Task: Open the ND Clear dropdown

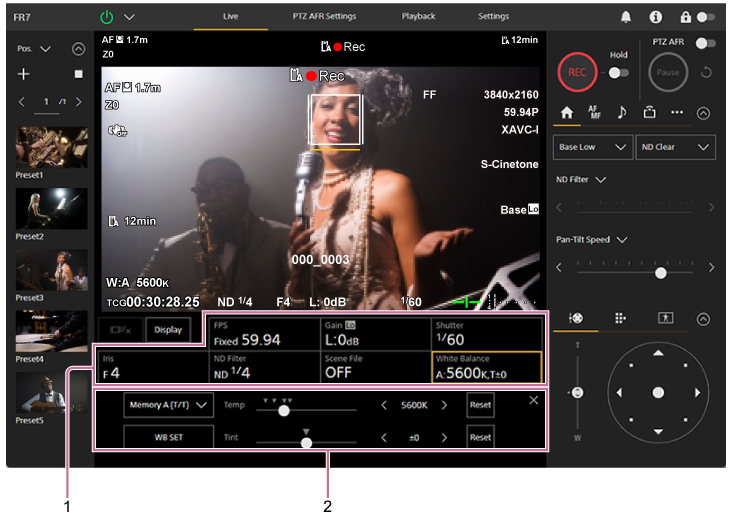Action: pos(676,147)
